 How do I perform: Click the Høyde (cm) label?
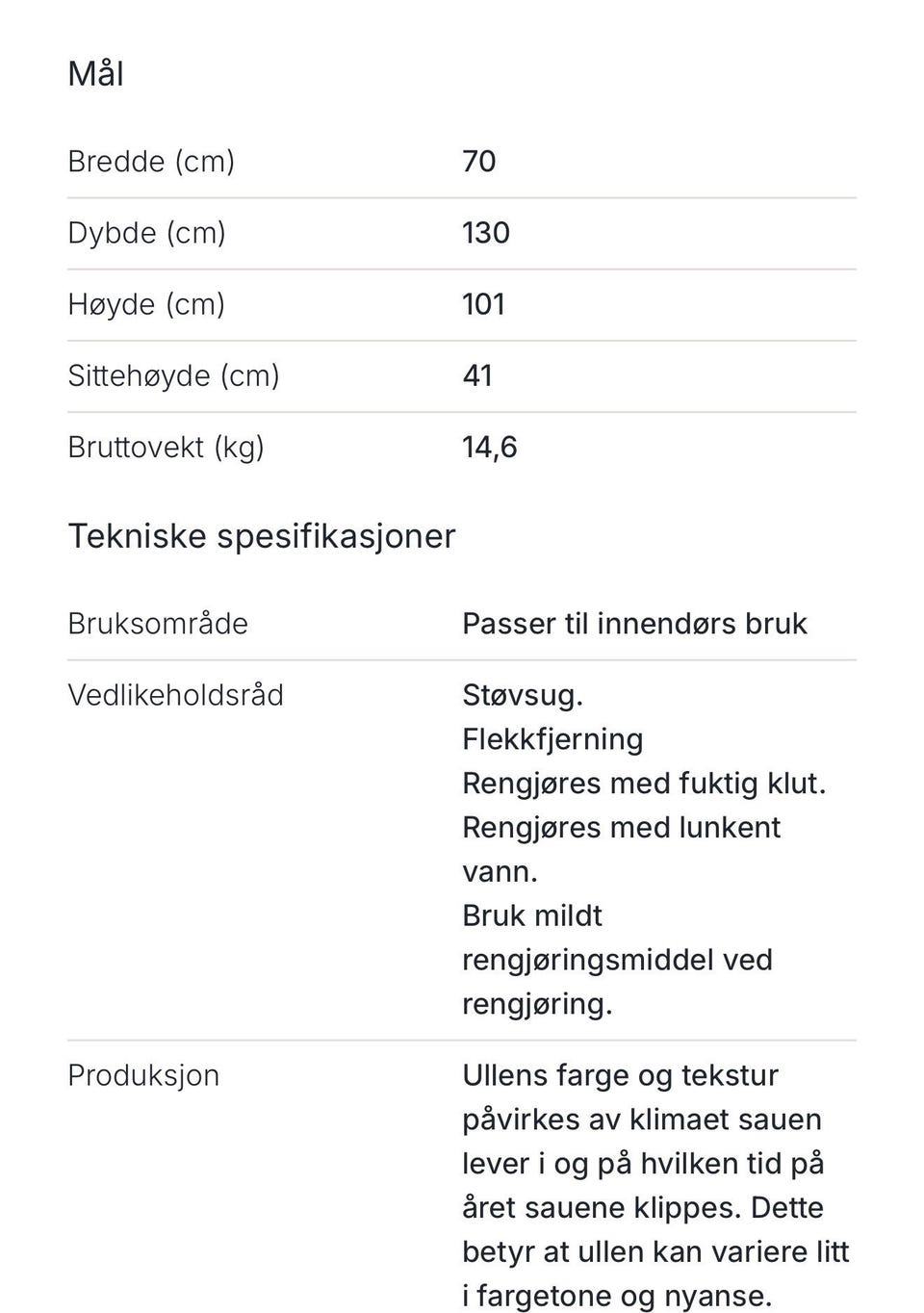pyautogui.click(x=146, y=304)
